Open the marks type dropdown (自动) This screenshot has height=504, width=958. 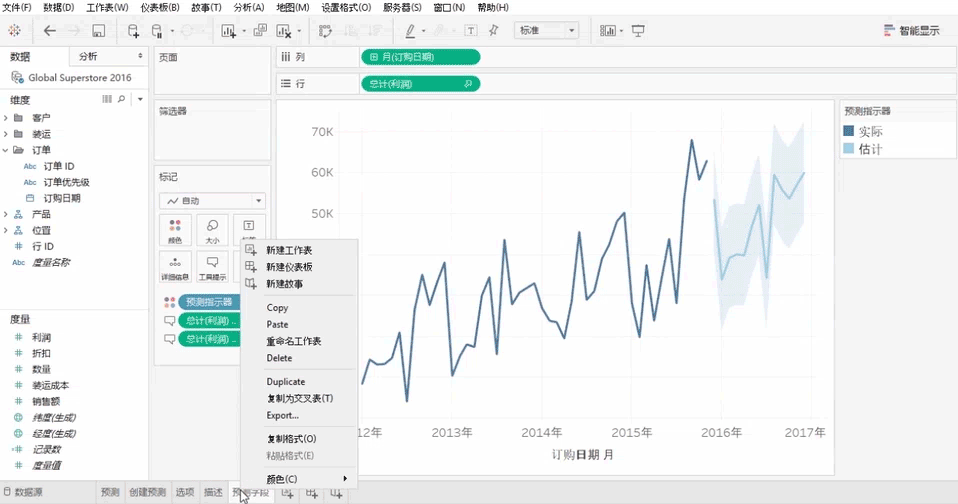(211, 201)
